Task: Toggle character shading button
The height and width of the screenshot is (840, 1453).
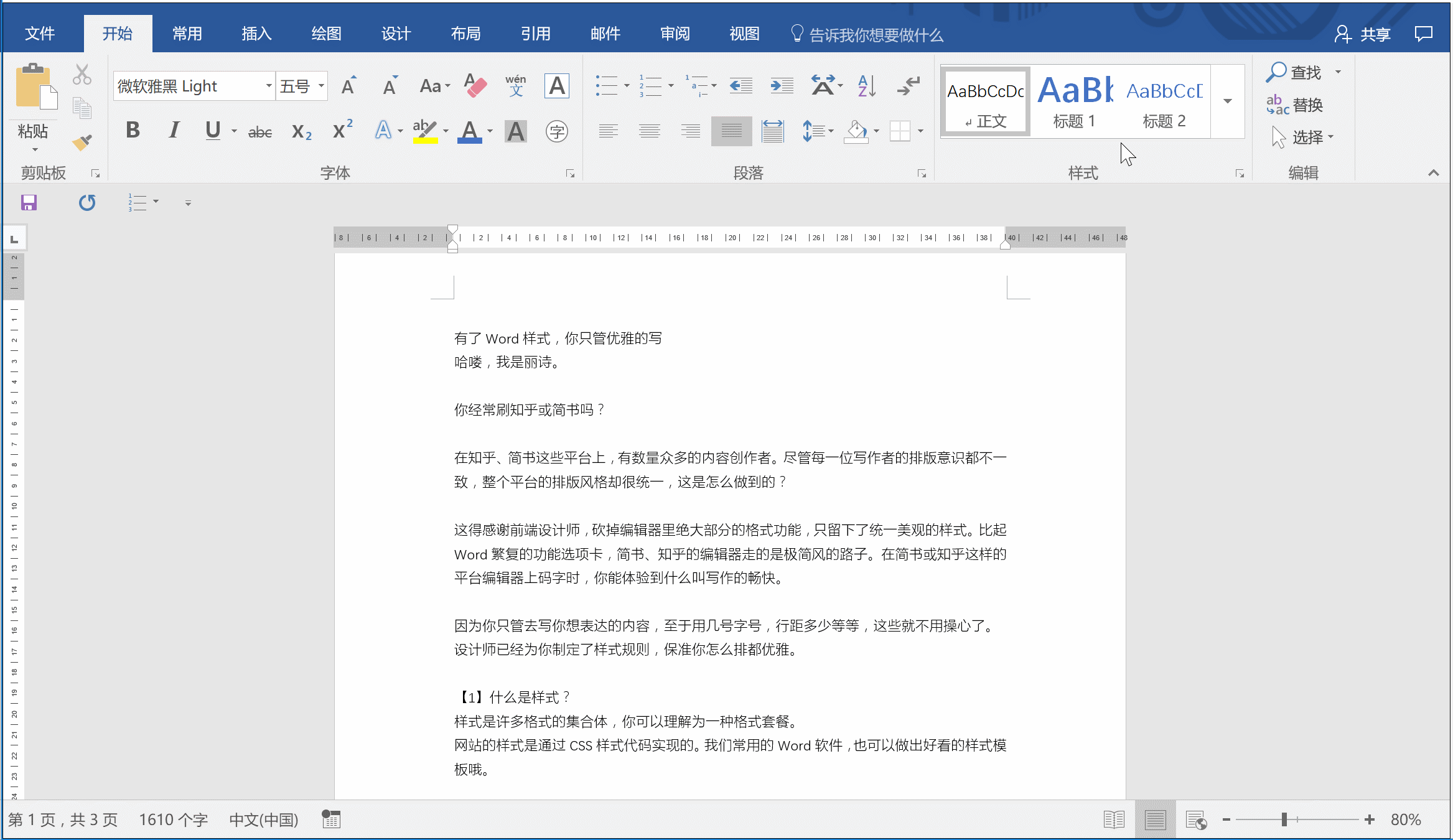Action: coord(516,131)
